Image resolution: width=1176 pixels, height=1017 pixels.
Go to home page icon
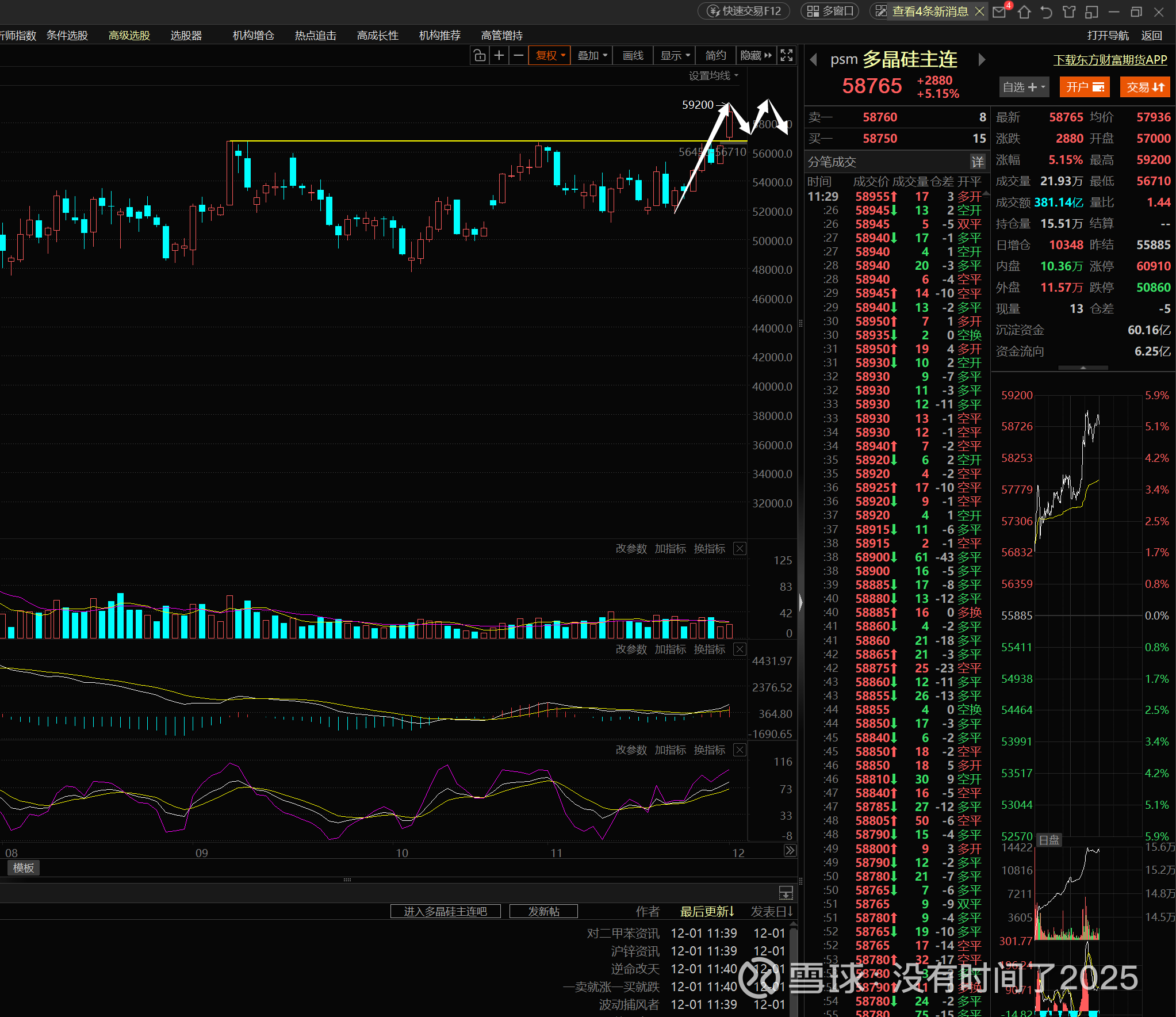(1024, 12)
